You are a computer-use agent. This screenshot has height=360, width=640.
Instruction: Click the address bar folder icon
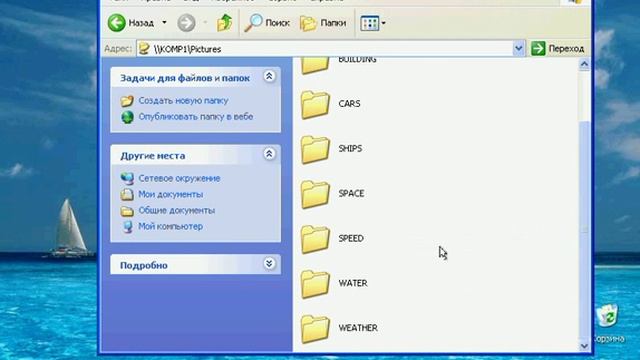(144, 49)
